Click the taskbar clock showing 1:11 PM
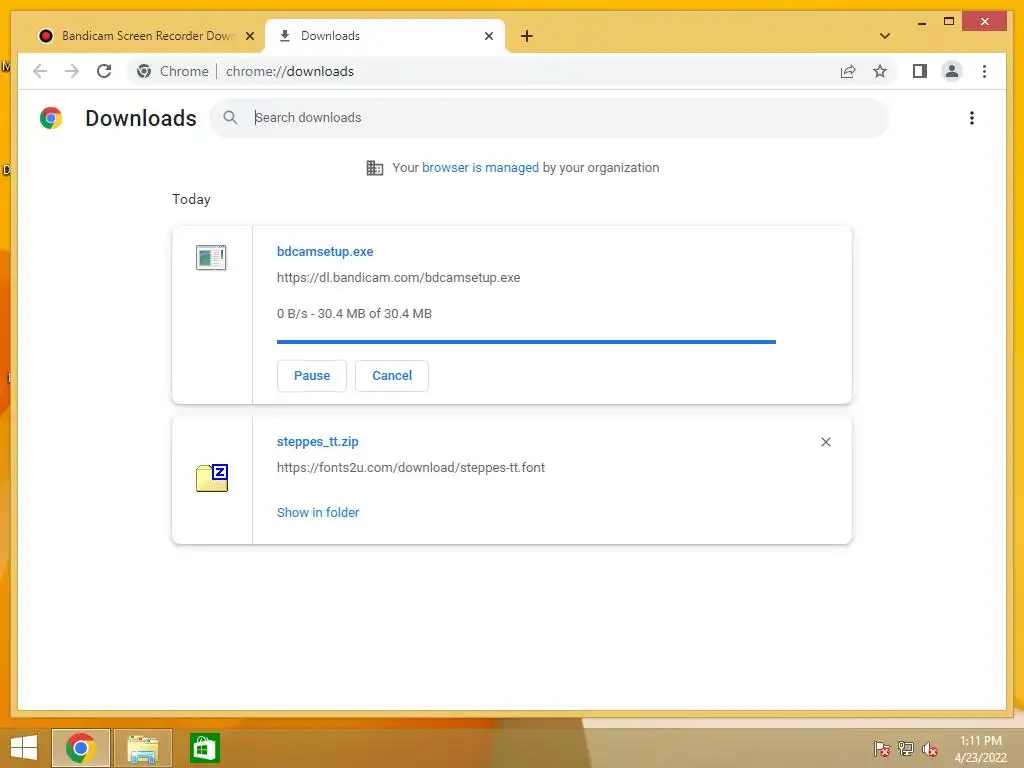This screenshot has height=768, width=1024. click(x=980, y=749)
